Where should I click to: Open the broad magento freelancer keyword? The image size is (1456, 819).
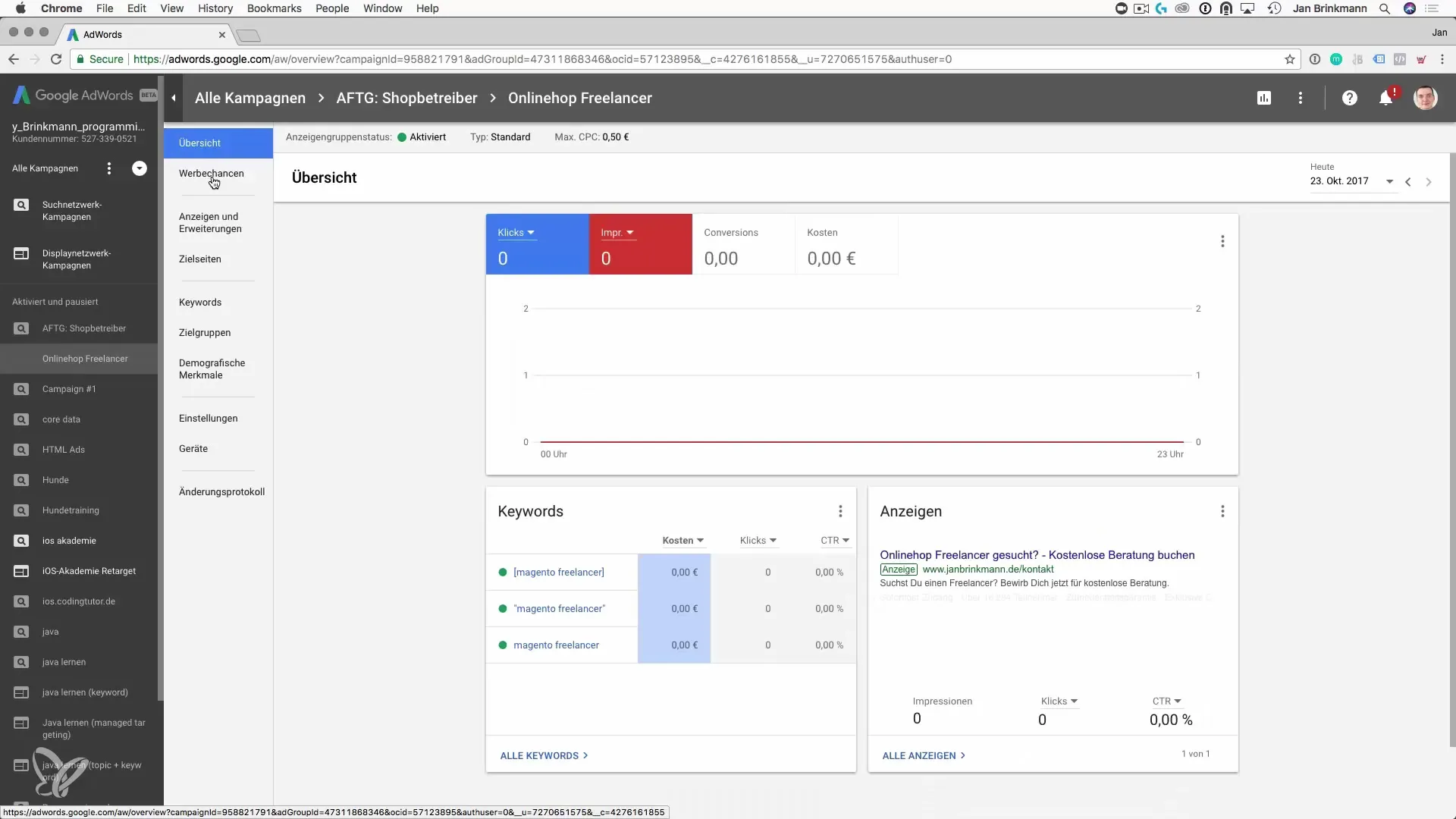coord(556,645)
